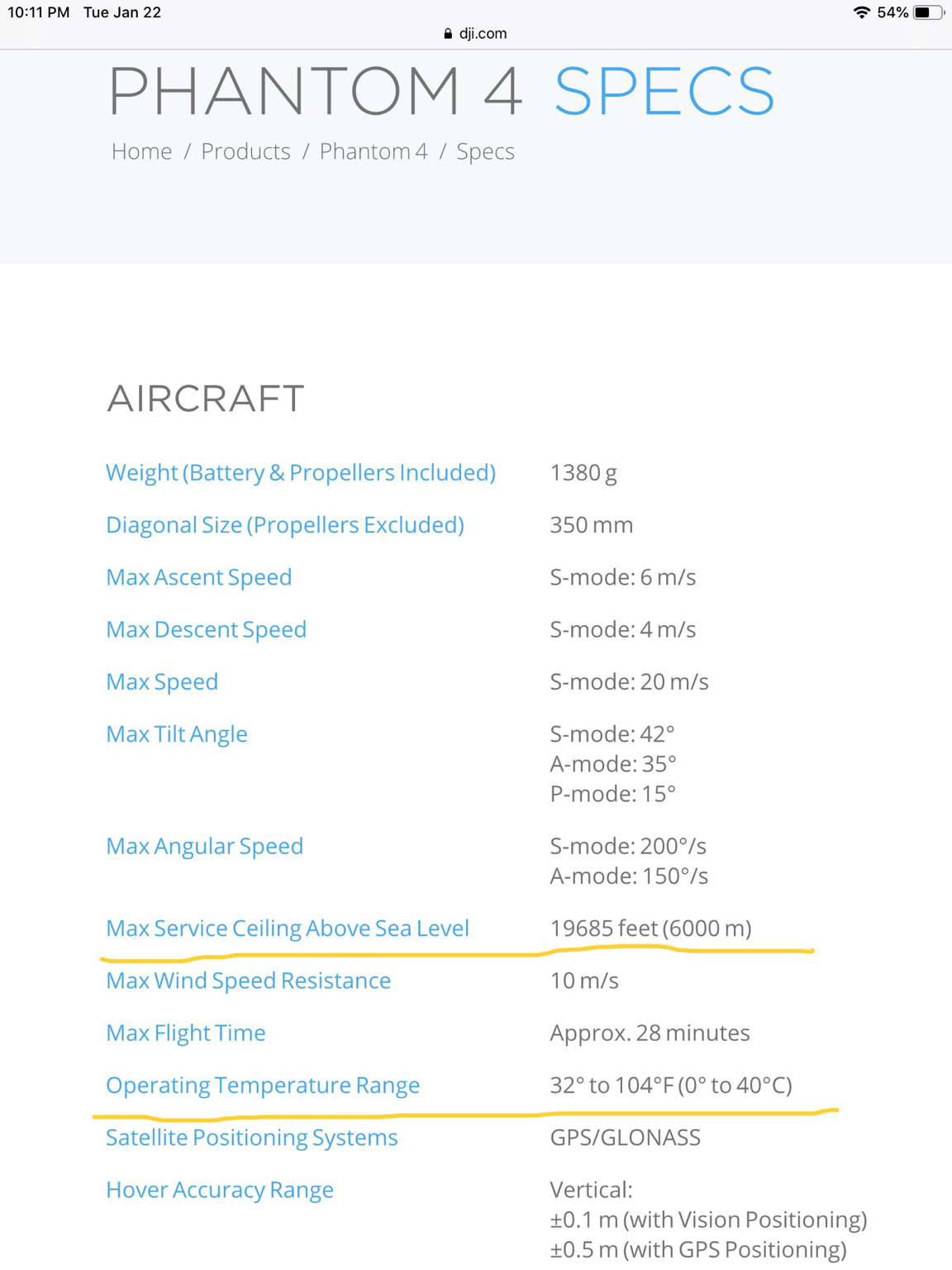The image size is (952, 1270).
Task: Select the Specs breadcrumb item
Action: pos(485,152)
